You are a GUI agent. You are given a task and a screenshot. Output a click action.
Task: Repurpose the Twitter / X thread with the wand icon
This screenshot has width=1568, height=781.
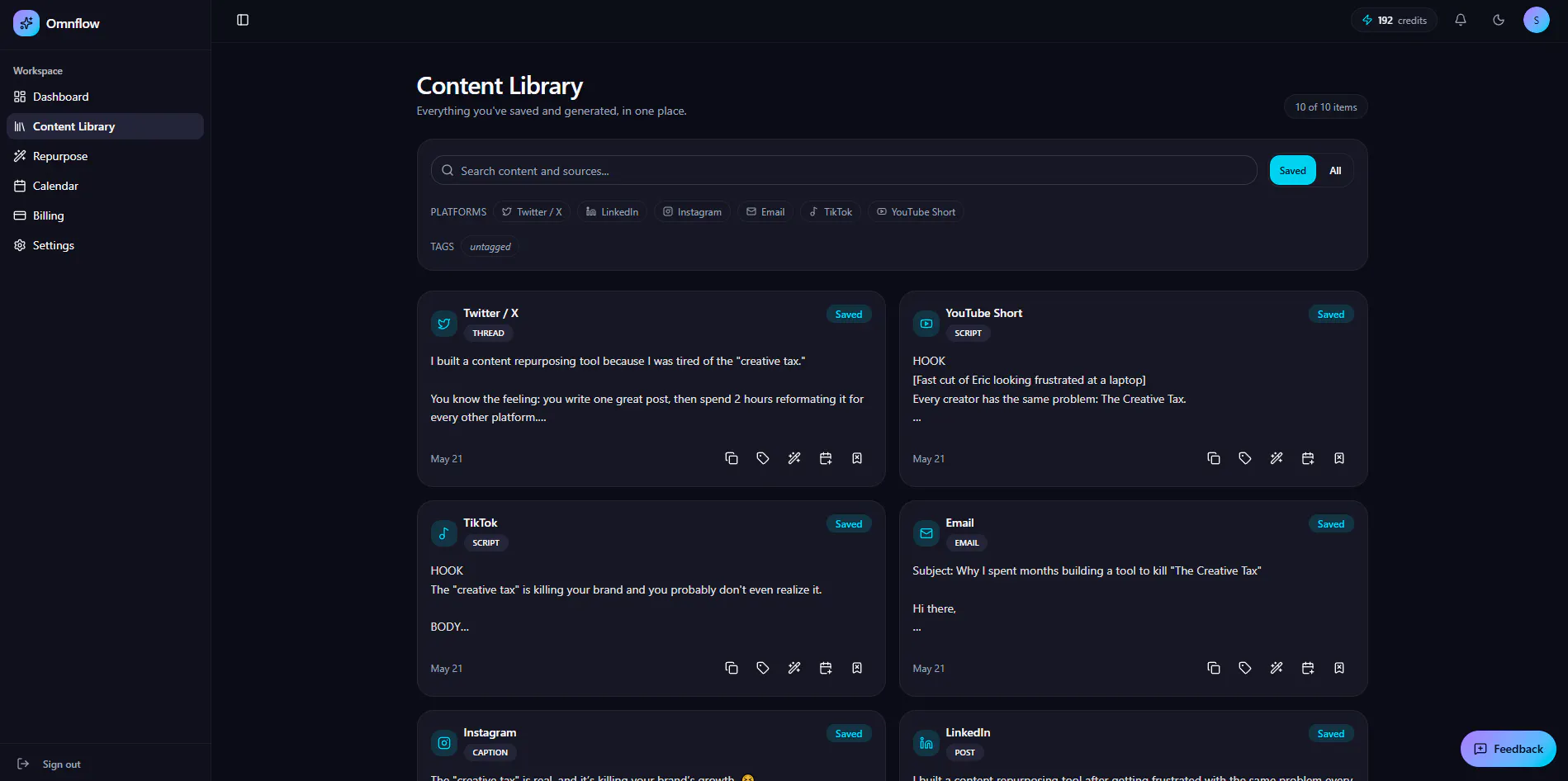(794, 458)
